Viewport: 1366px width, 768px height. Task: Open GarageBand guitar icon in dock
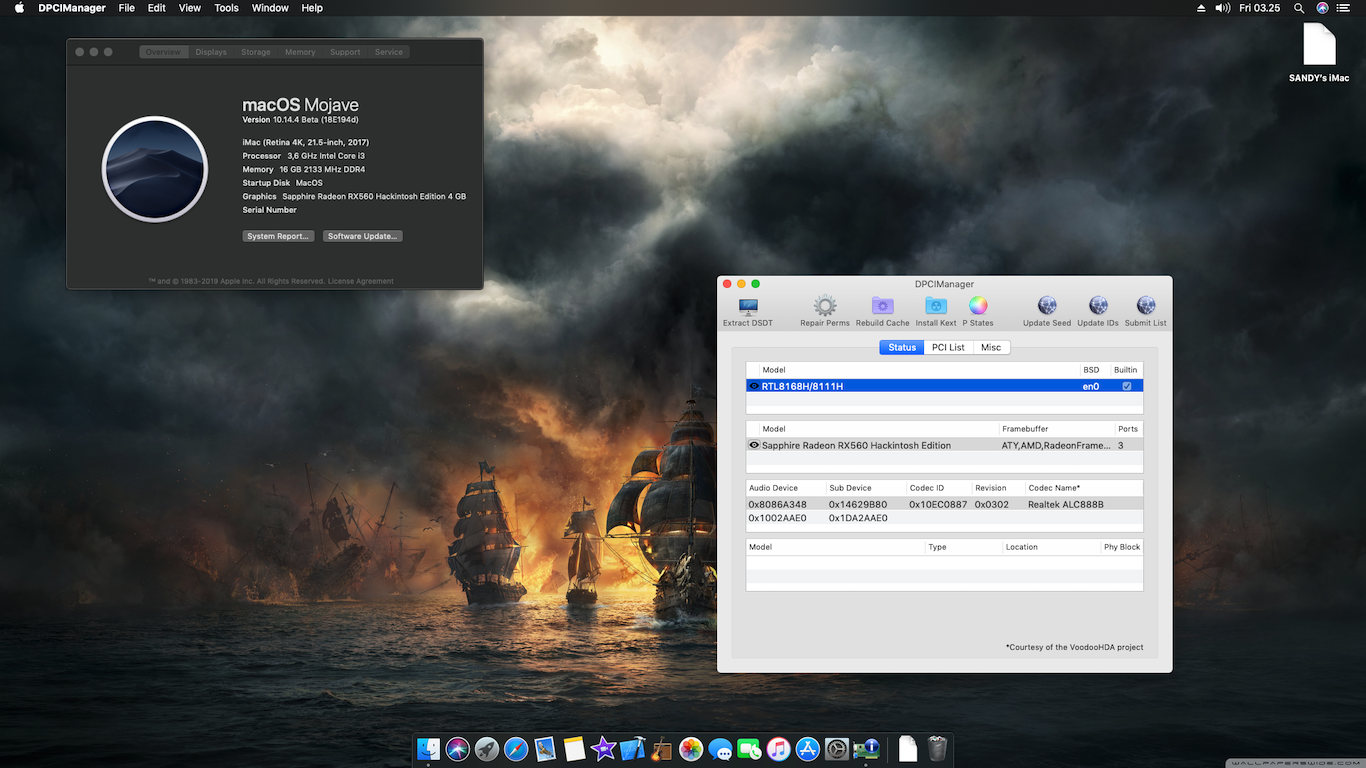point(661,749)
